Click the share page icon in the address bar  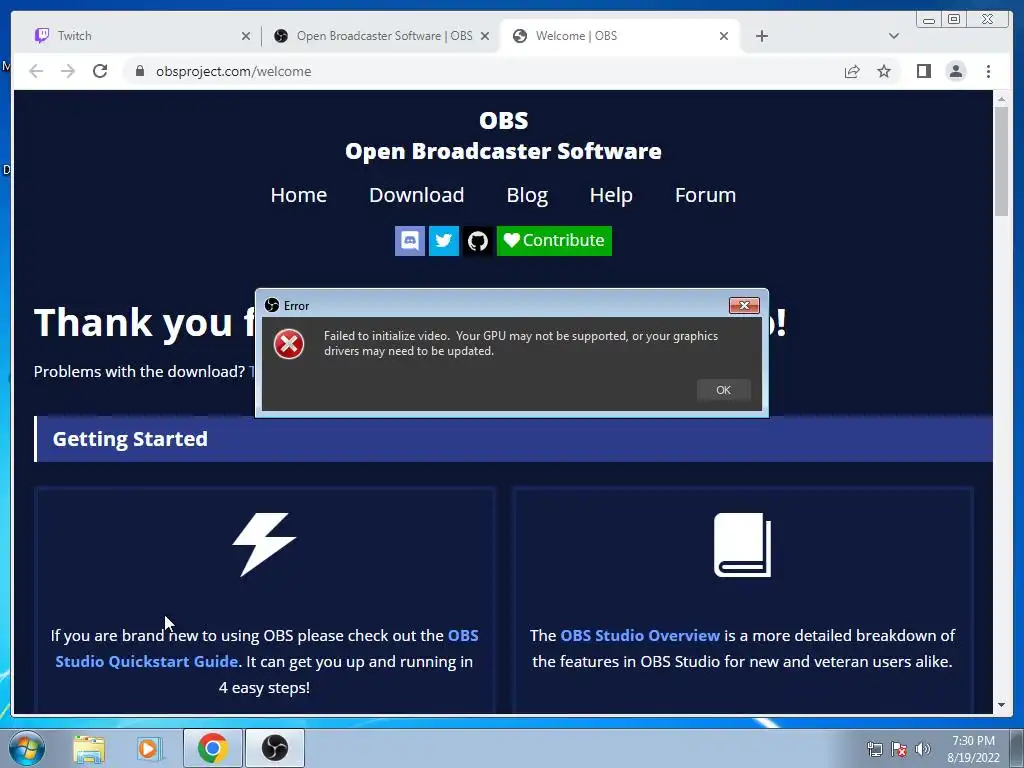coord(852,71)
